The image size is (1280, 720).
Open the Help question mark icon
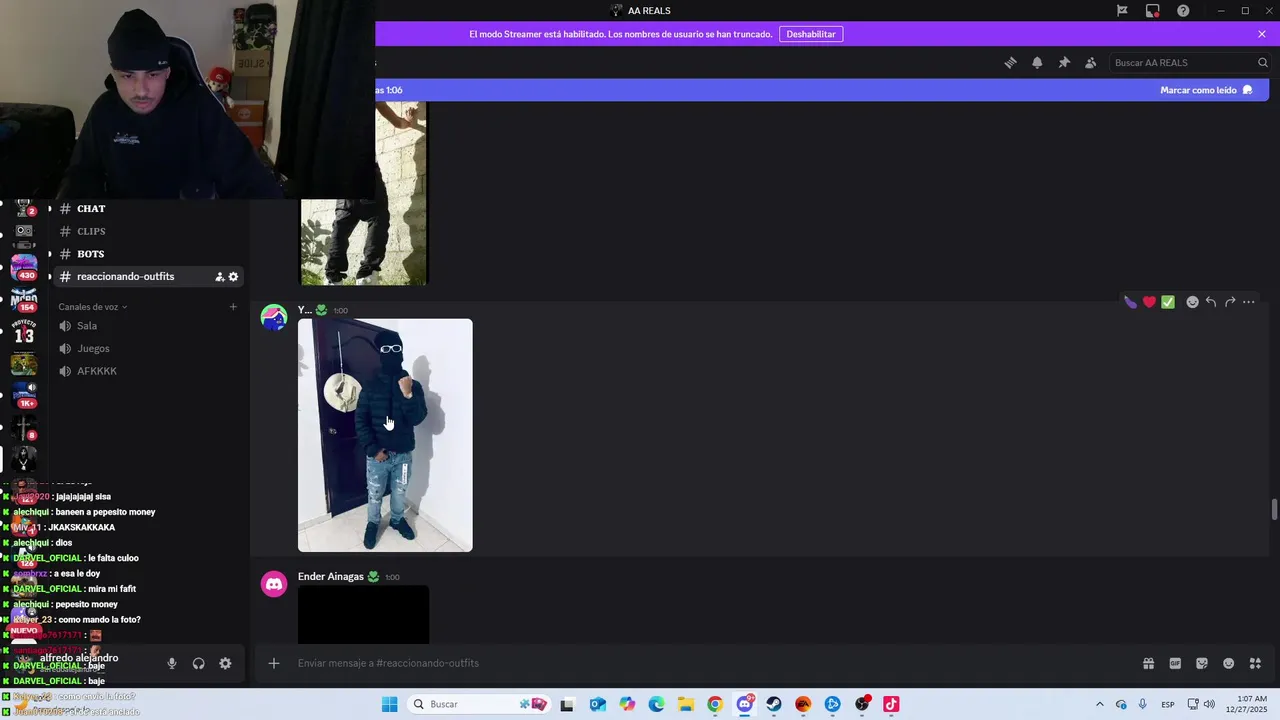pyautogui.click(x=1183, y=10)
